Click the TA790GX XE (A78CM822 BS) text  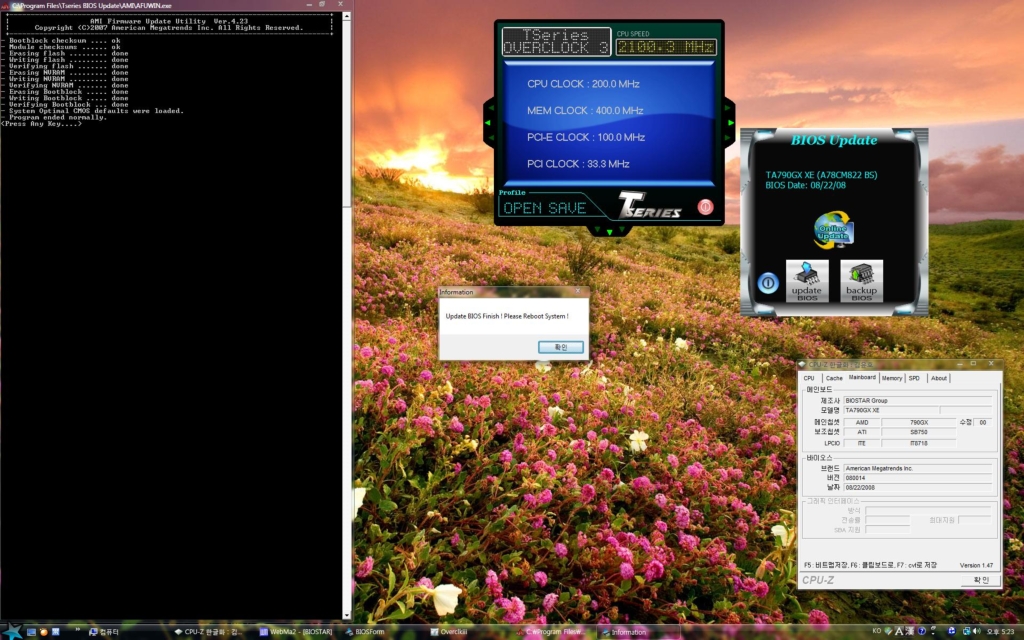[x=821, y=175]
